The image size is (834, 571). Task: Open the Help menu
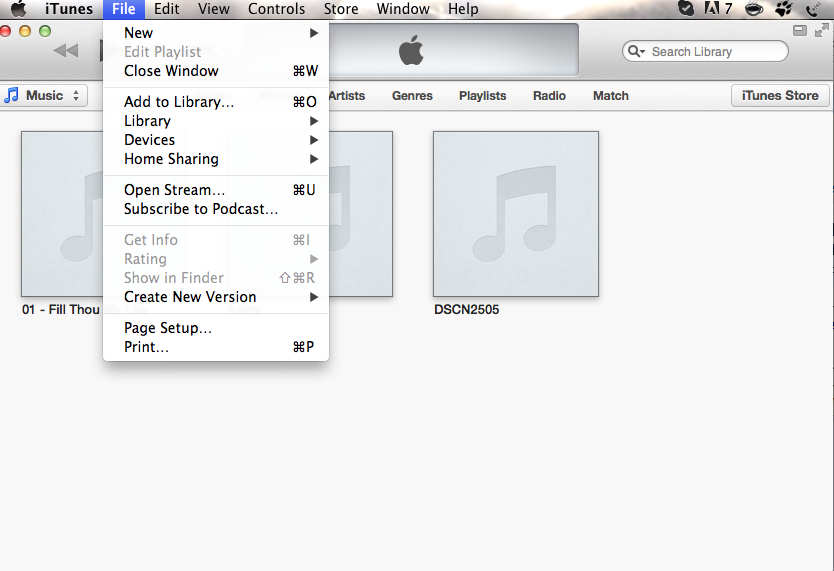tap(463, 9)
